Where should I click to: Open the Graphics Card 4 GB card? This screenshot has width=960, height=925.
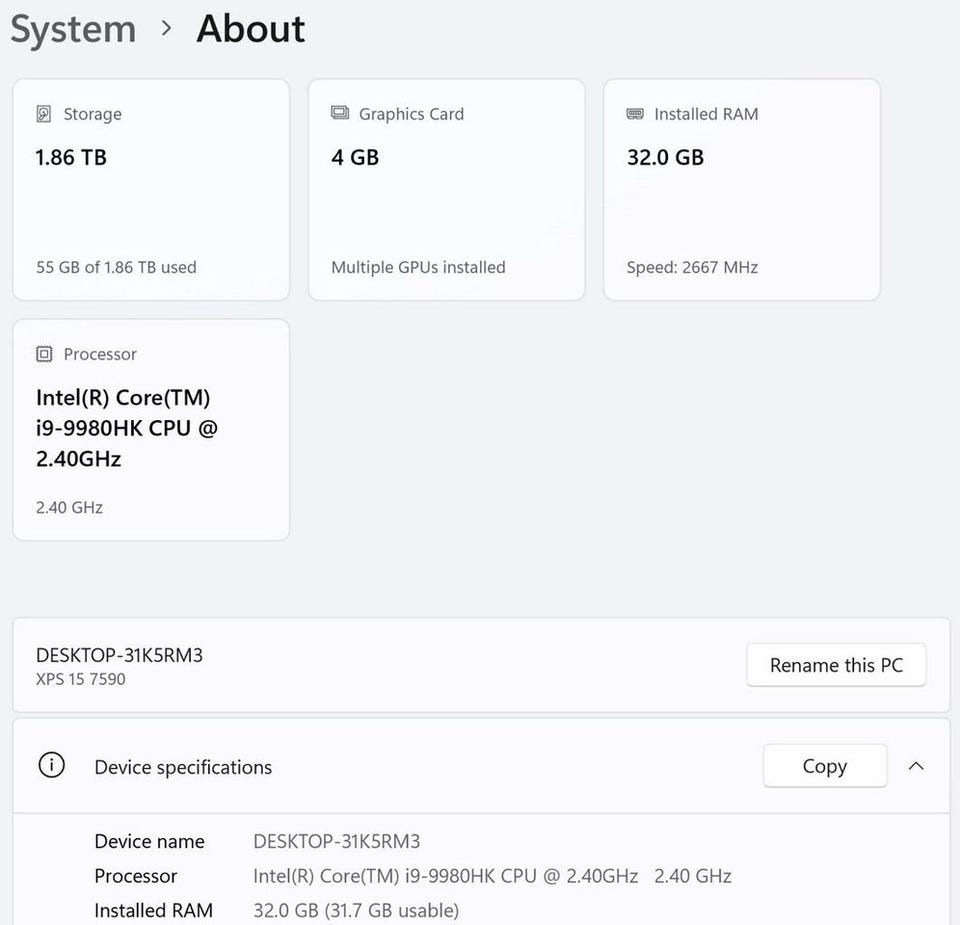pos(446,190)
